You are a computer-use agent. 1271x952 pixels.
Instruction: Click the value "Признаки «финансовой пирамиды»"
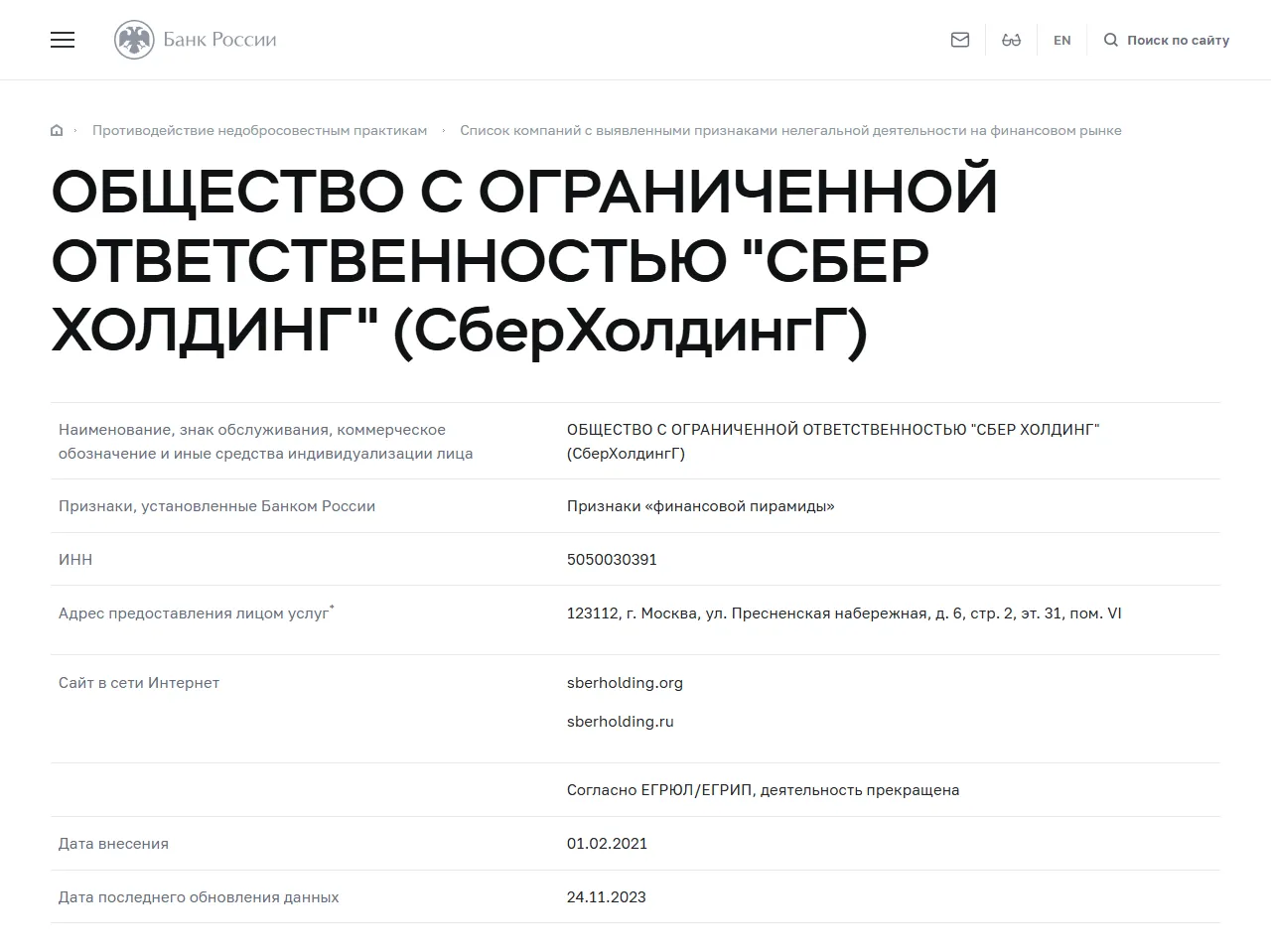(700, 505)
